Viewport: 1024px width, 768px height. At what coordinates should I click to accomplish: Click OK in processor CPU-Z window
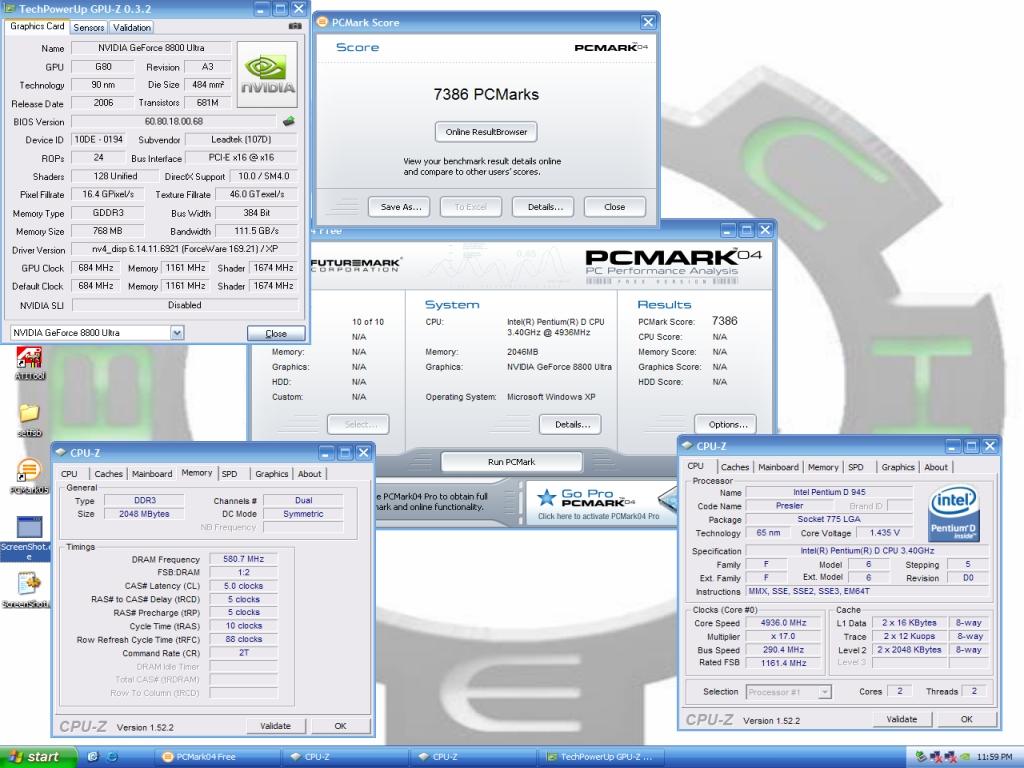pos(967,719)
